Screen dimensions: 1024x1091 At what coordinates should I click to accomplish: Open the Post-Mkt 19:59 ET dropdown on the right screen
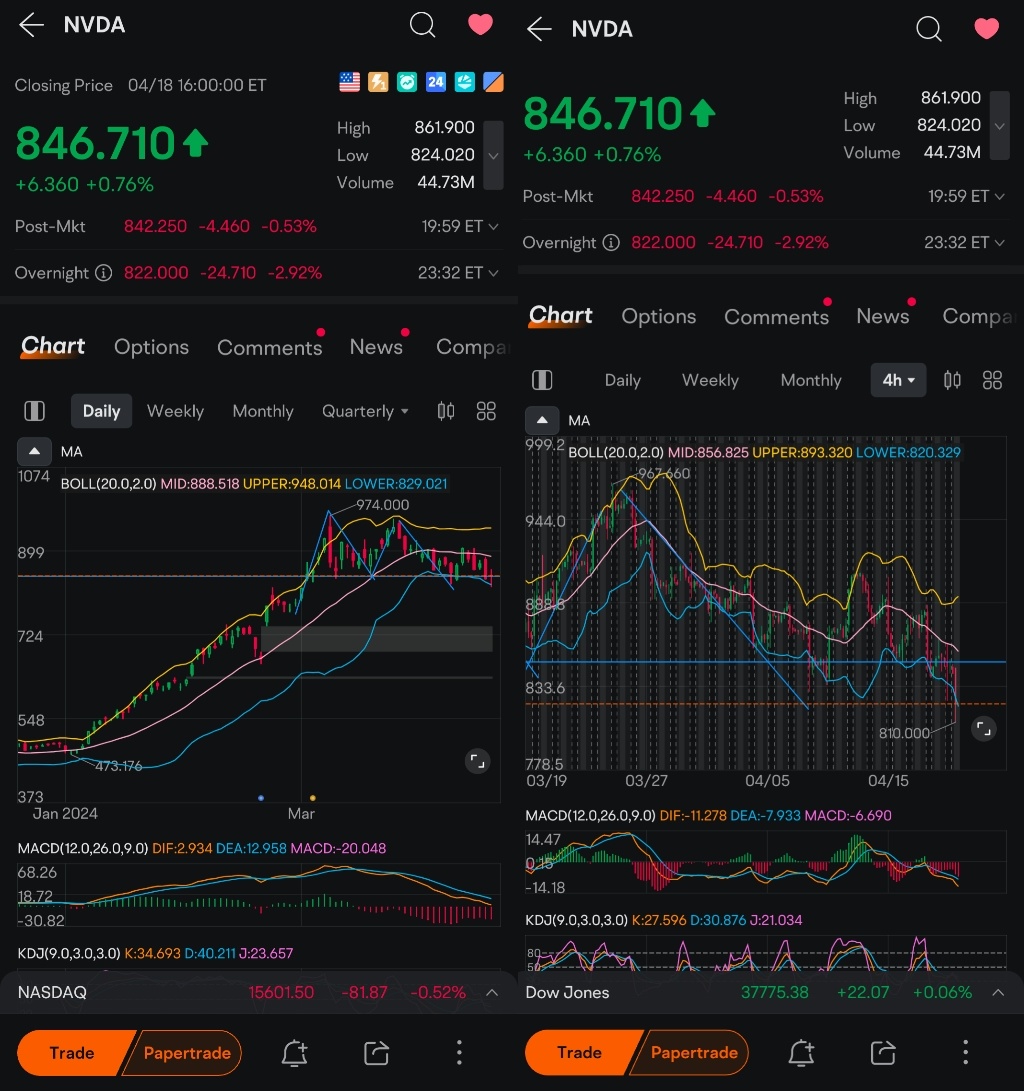[x=966, y=196]
